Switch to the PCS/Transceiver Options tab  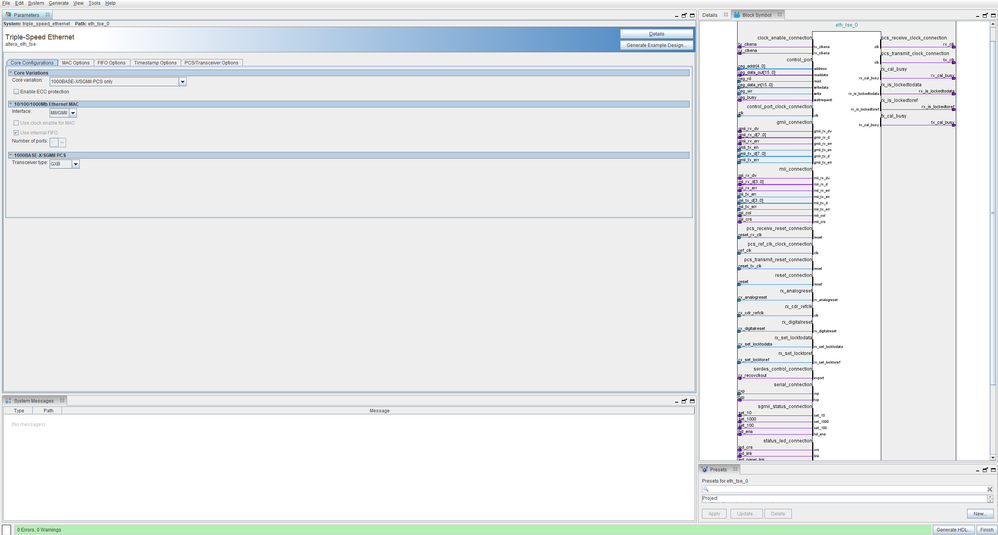click(211, 63)
